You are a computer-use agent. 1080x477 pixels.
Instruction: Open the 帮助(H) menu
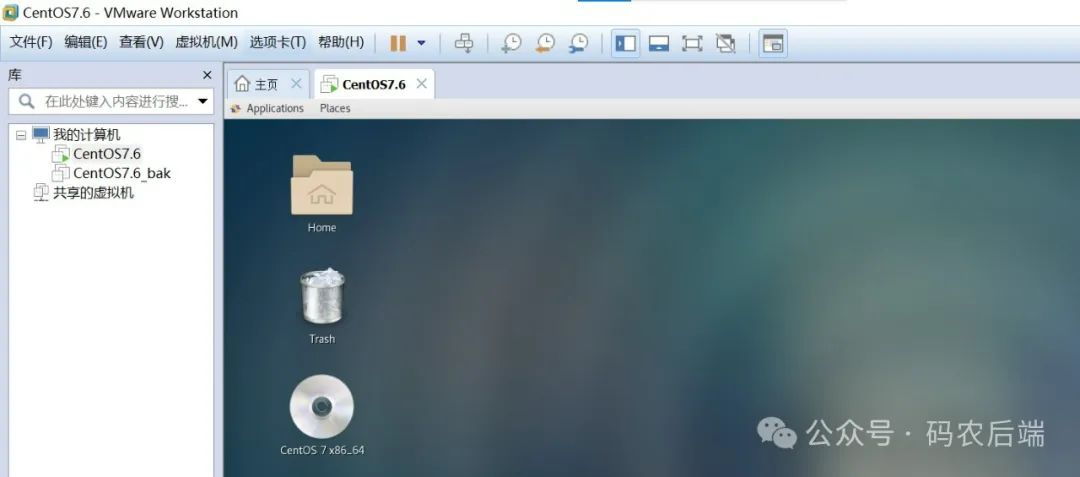(341, 42)
